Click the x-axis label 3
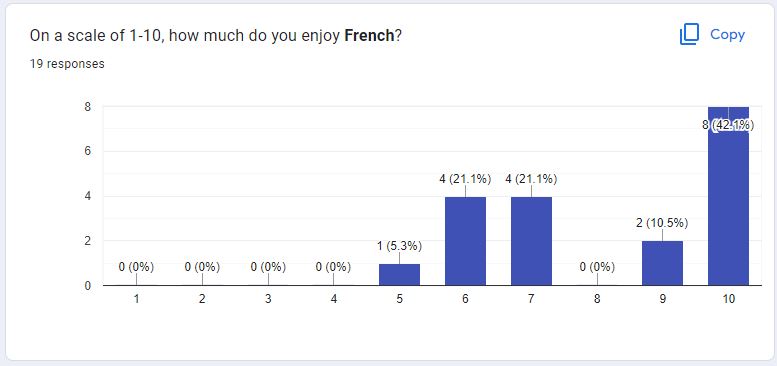 tap(268, 299)
